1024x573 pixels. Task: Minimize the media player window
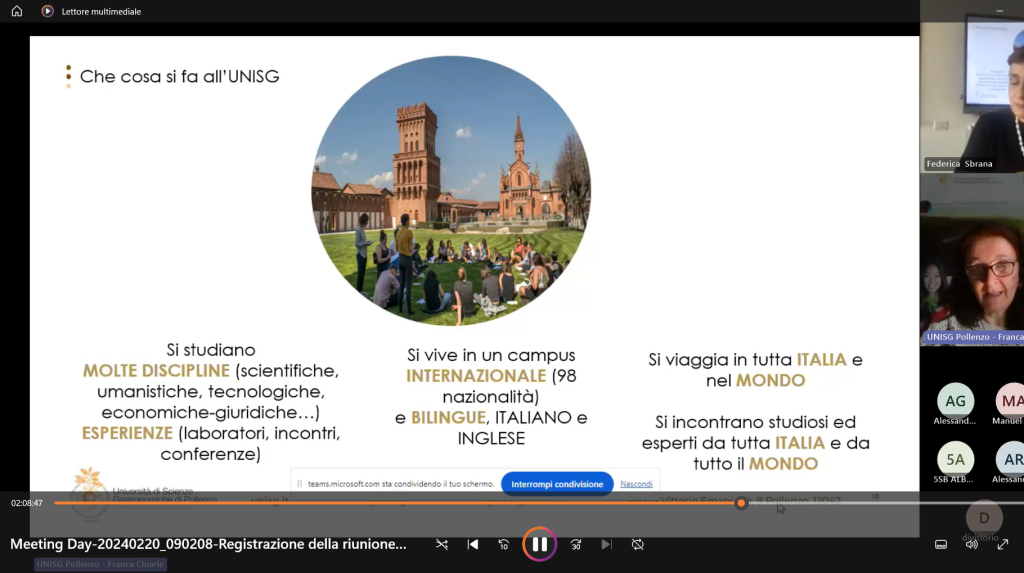tap(999, 11)
